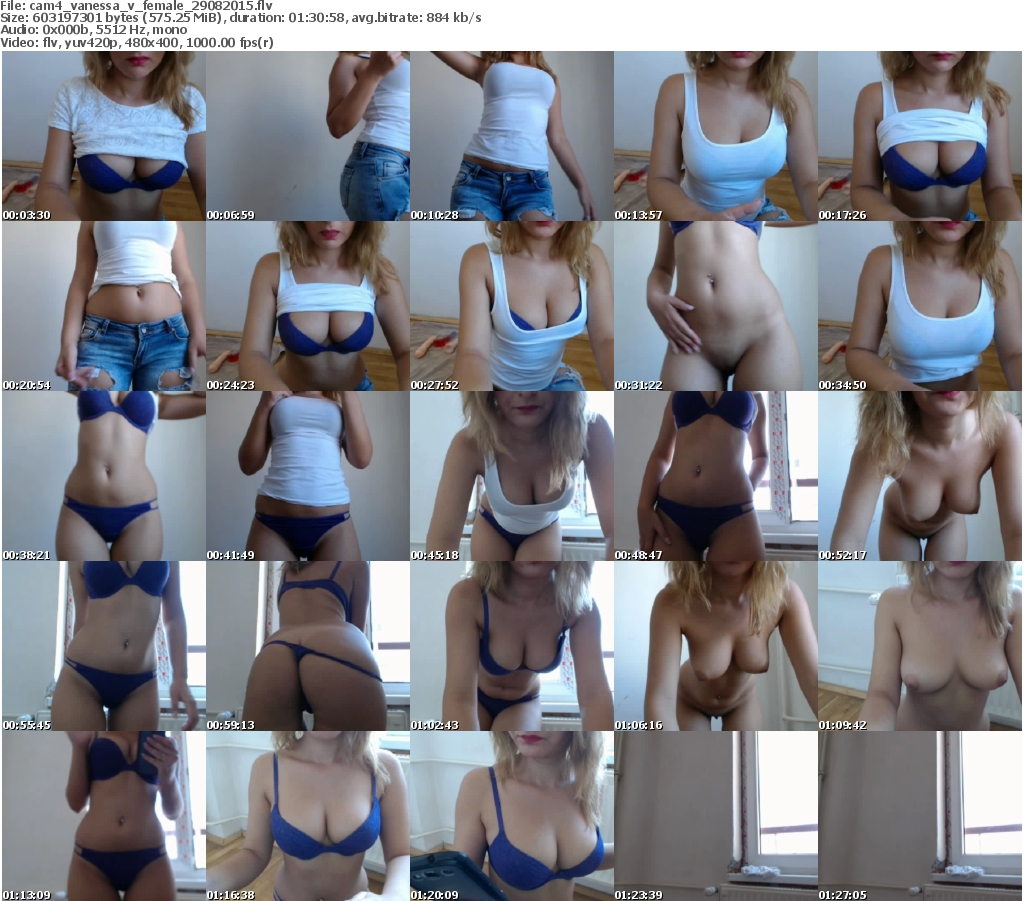Screen dimensions: 1024x901
Task: Open the frame stamped 00:31:22
Action: coord(715,306)
